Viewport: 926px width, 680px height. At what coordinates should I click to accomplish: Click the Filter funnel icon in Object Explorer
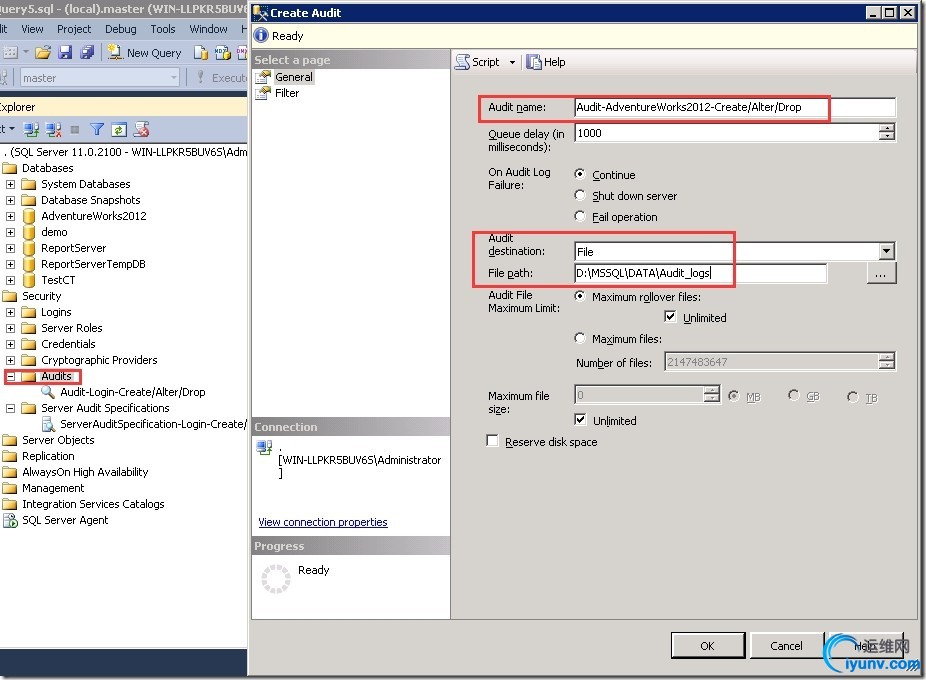pyautogui.click(x=97, y=129)
